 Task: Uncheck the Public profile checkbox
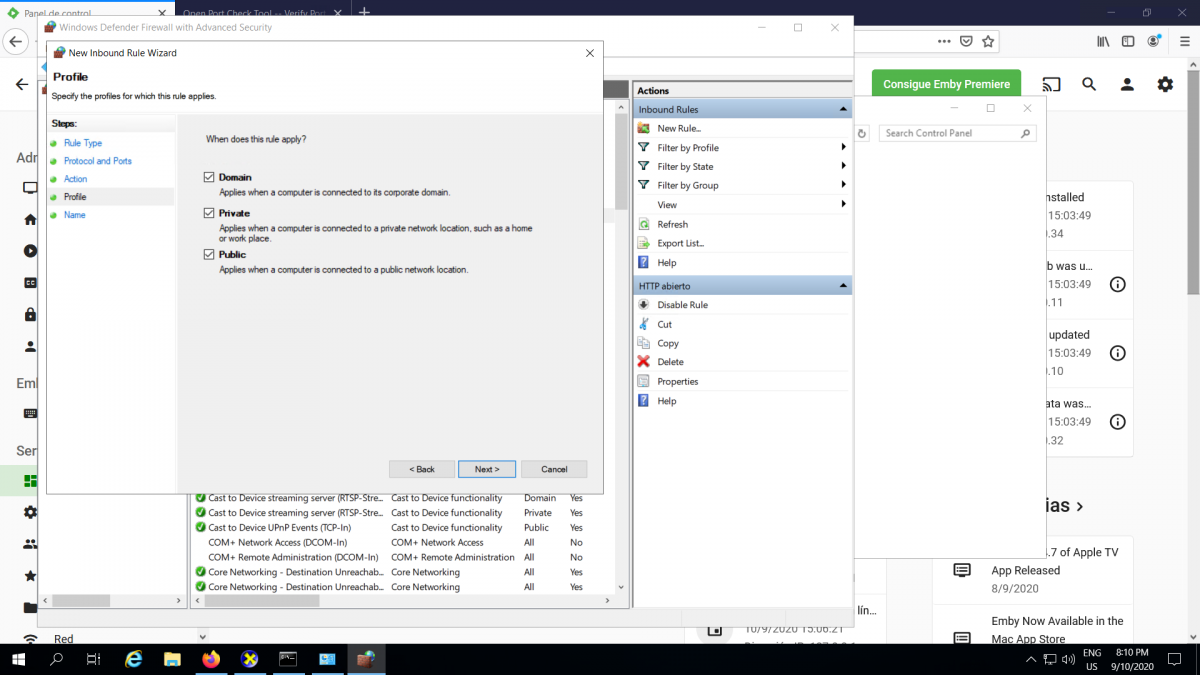(x=209, y=254)
